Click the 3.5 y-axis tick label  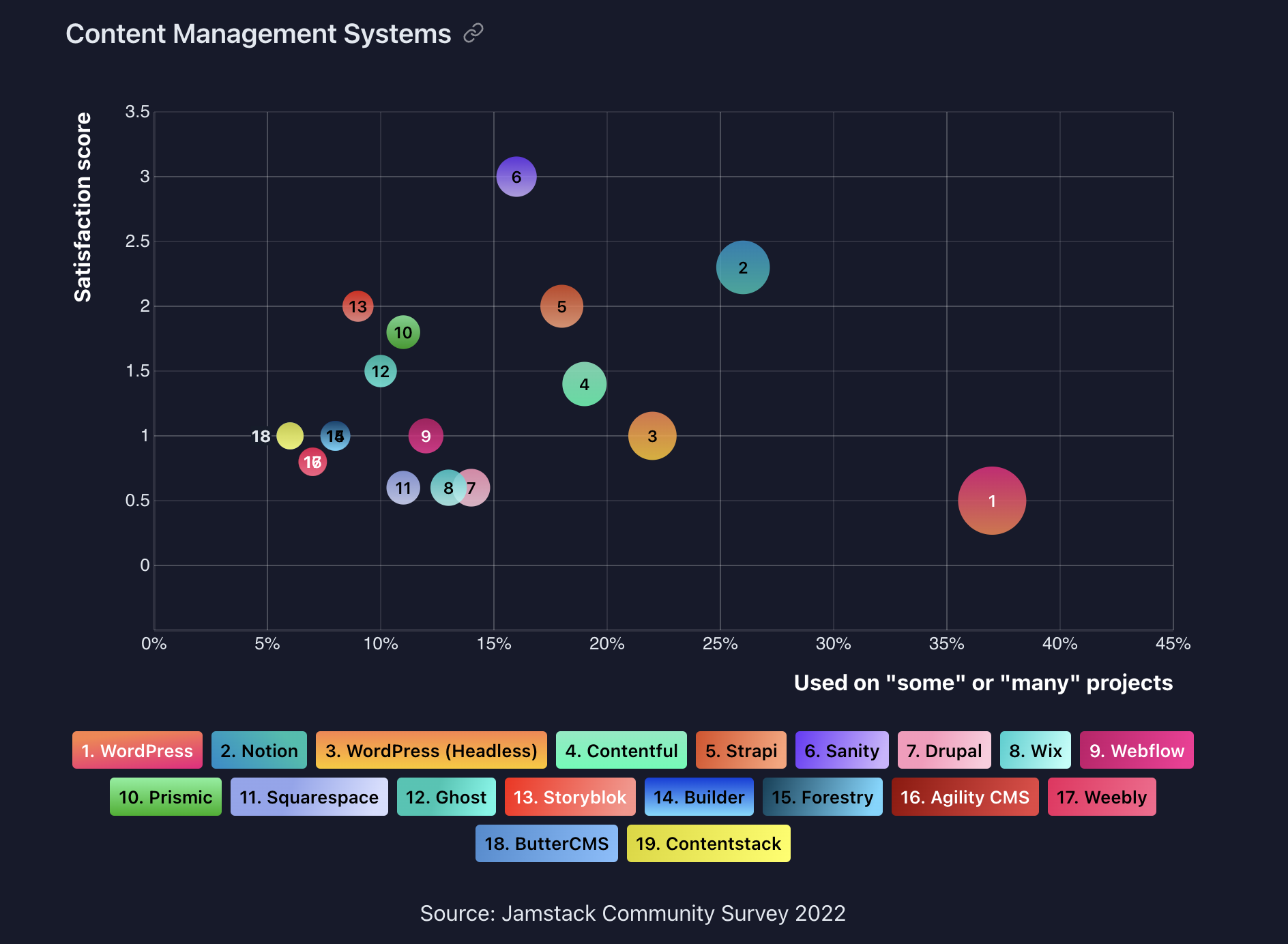click(137, 112)
